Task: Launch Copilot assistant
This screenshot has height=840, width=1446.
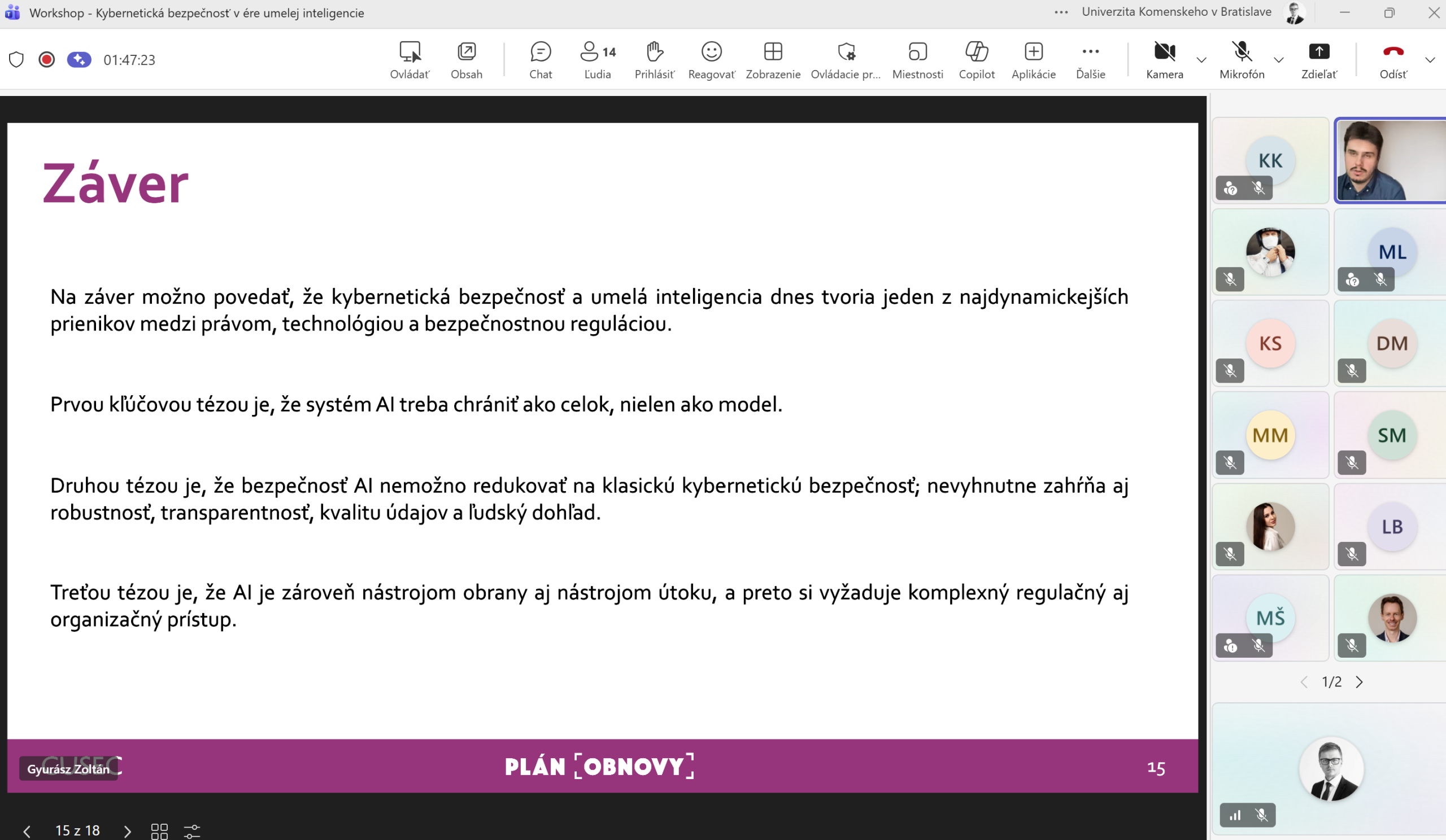Action: (977, 59)
